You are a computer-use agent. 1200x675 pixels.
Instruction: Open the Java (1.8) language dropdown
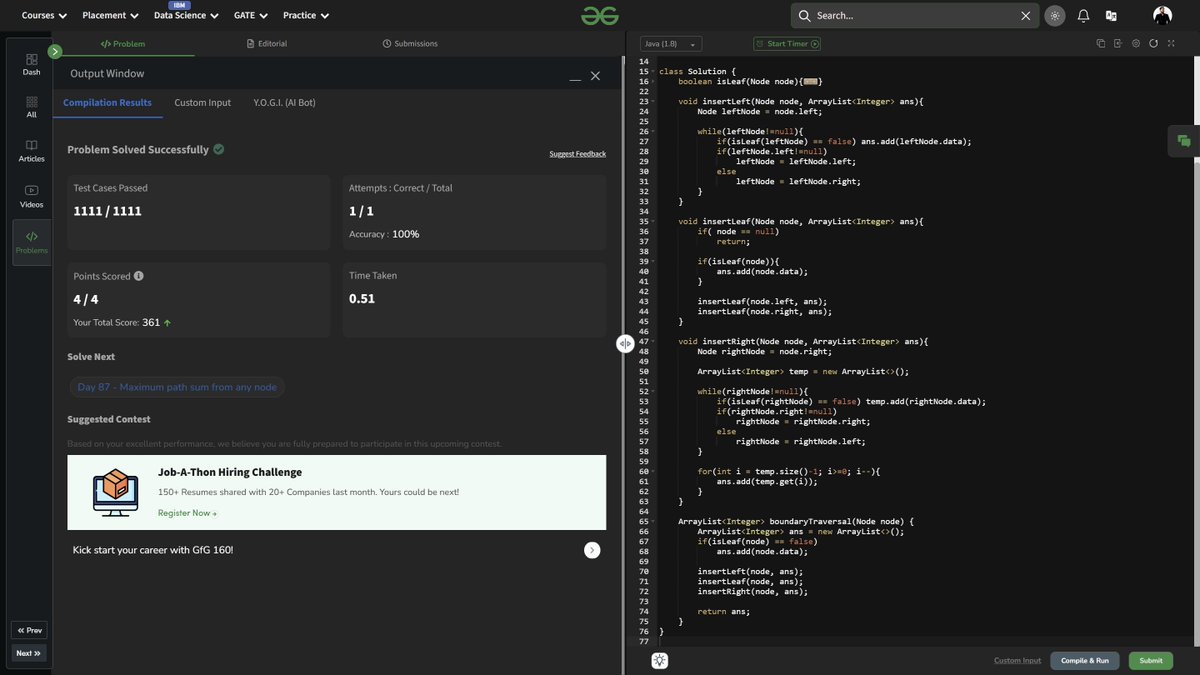671,44
